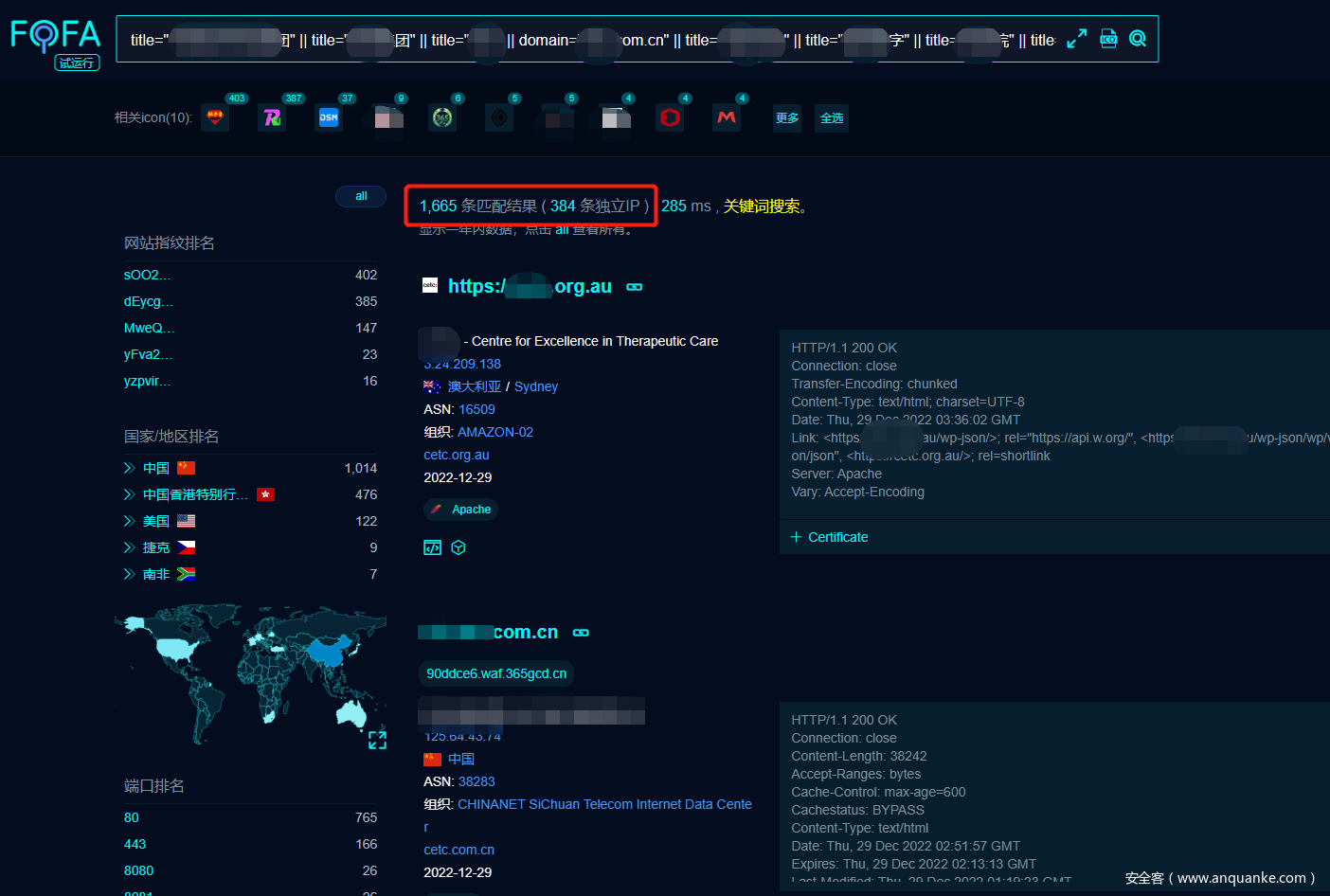Viewport: 1330px width, 896px height.
Task: Click the cube icon under the Apache tag
Action: 458,547
